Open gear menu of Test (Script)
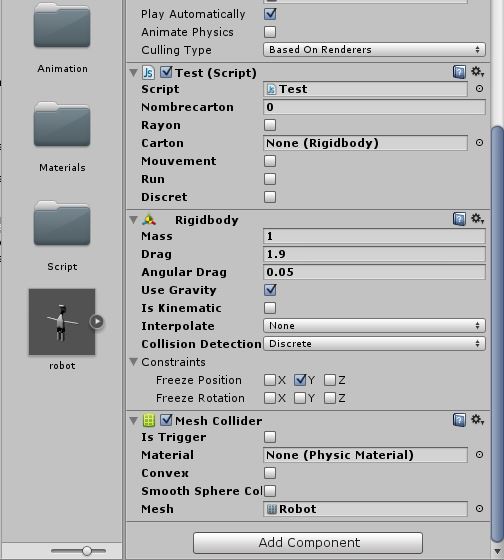Viewport: 504px width, 560px height. coord(477,72)
